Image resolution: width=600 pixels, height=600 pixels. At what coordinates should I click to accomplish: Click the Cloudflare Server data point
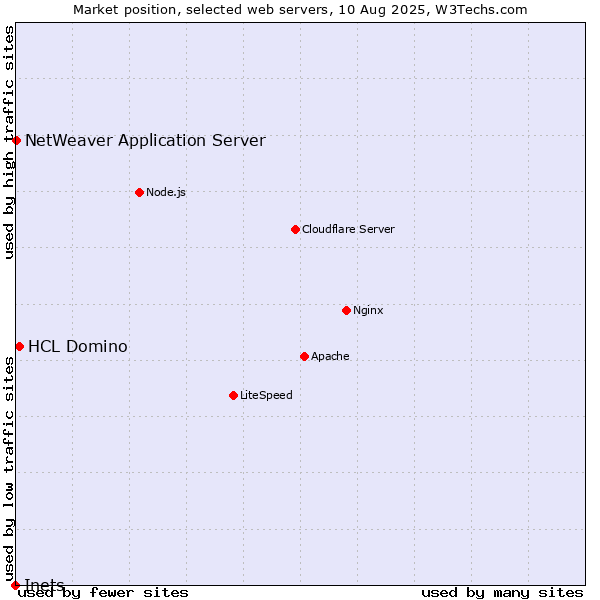[295, 229]
